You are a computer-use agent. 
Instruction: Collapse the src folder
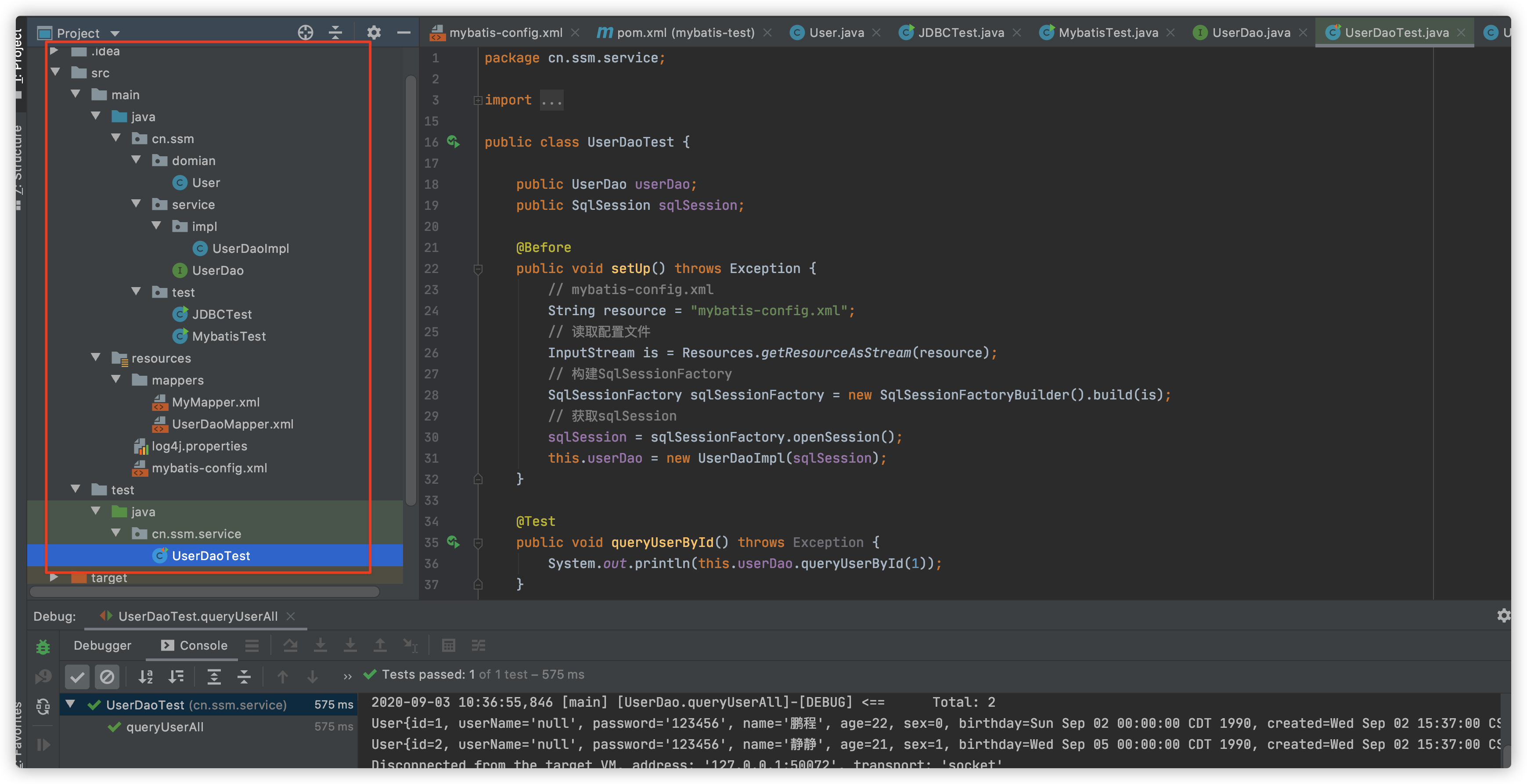[56, 72]
